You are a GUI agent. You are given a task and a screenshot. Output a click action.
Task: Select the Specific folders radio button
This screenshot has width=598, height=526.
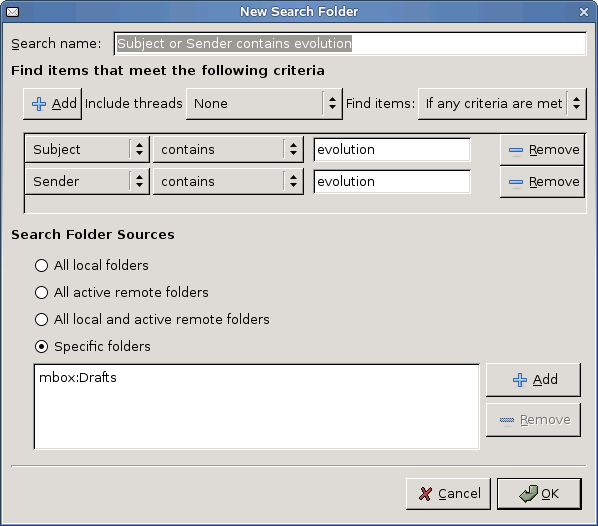(x=41, y=347)
